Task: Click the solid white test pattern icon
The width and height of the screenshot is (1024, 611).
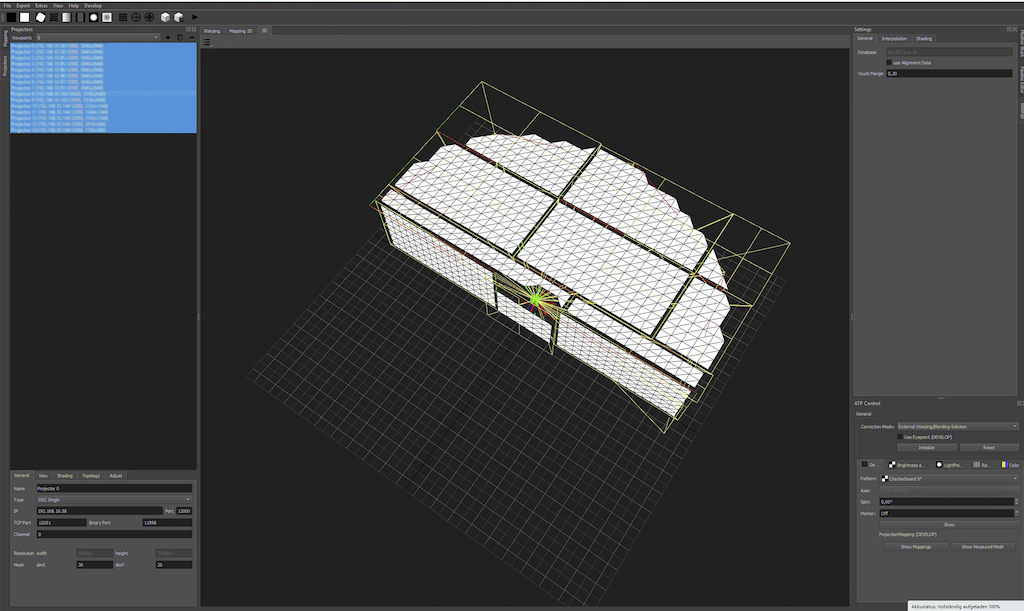Action: pos(25,17)
